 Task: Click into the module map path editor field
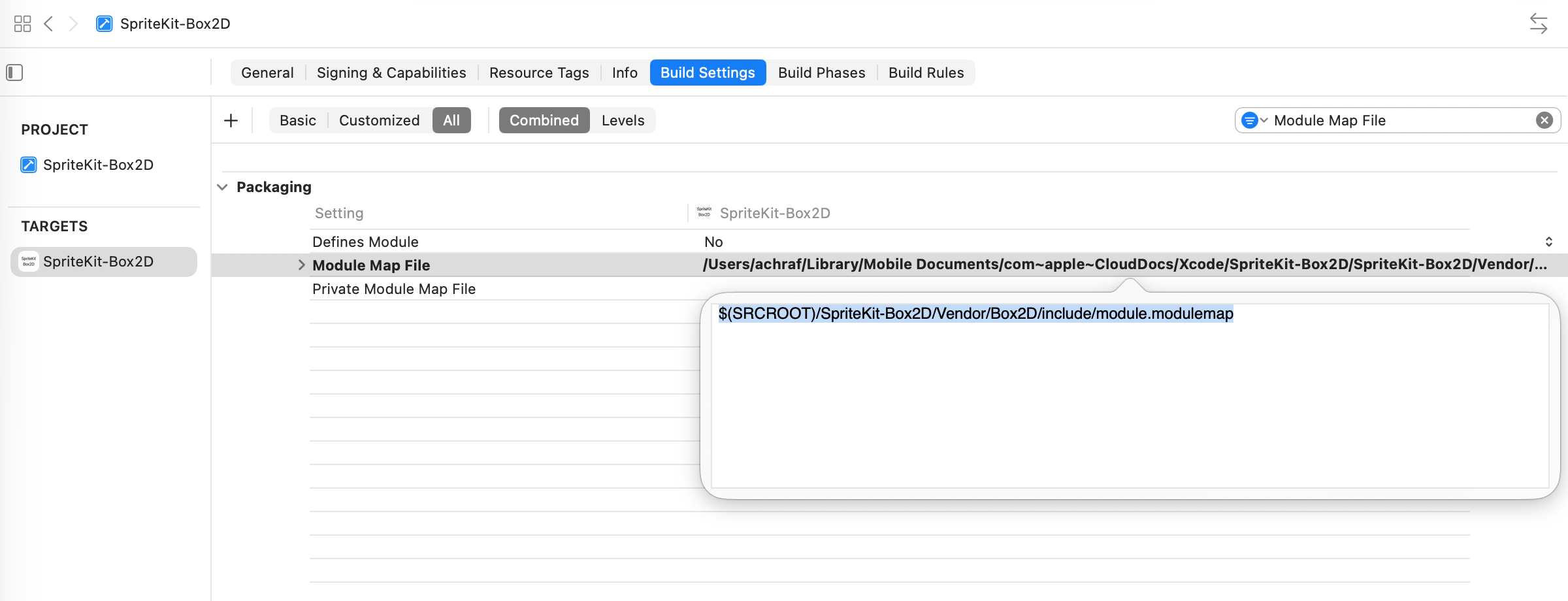1130,396
